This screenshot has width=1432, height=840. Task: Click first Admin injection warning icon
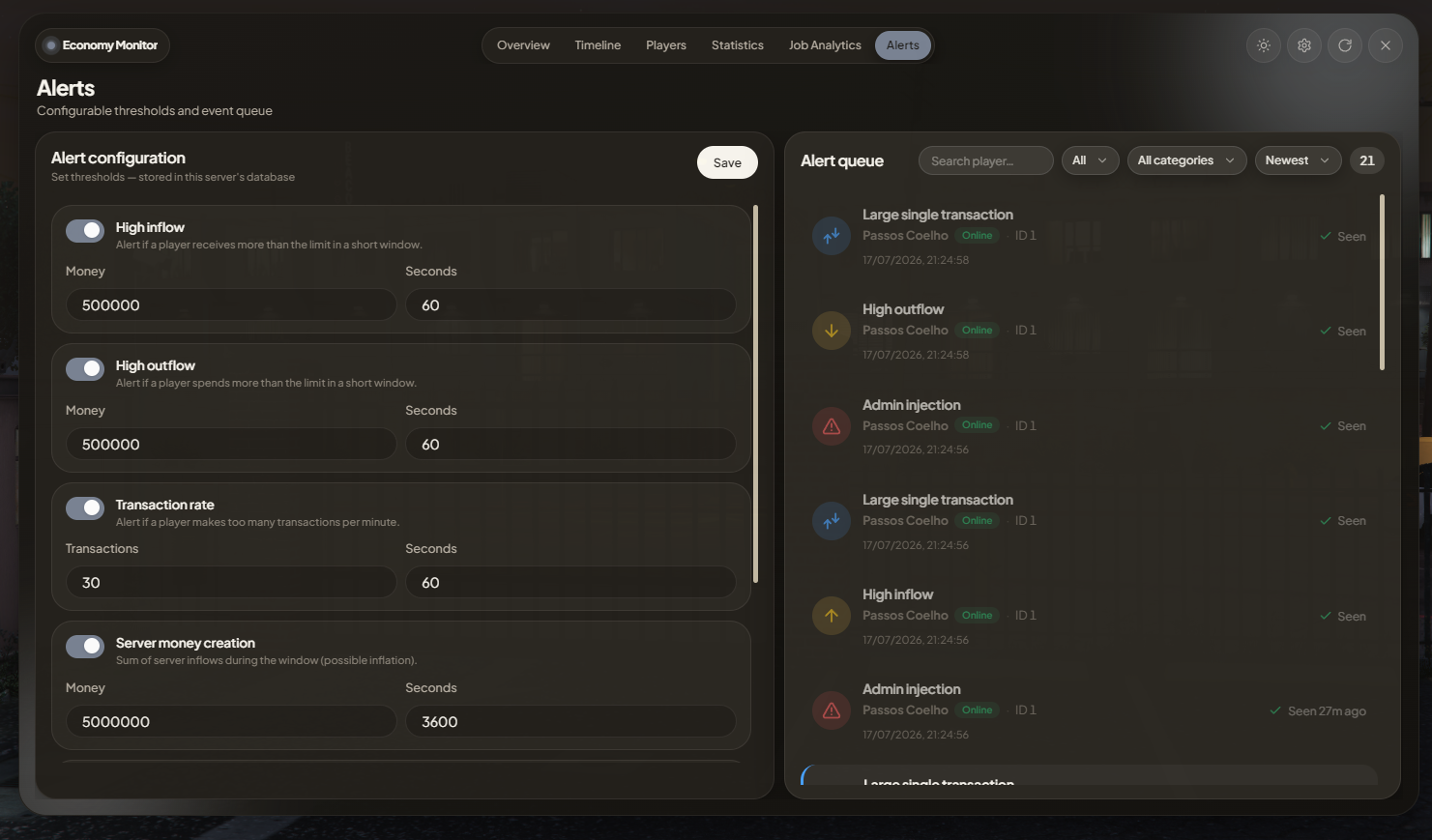(831, 425)
